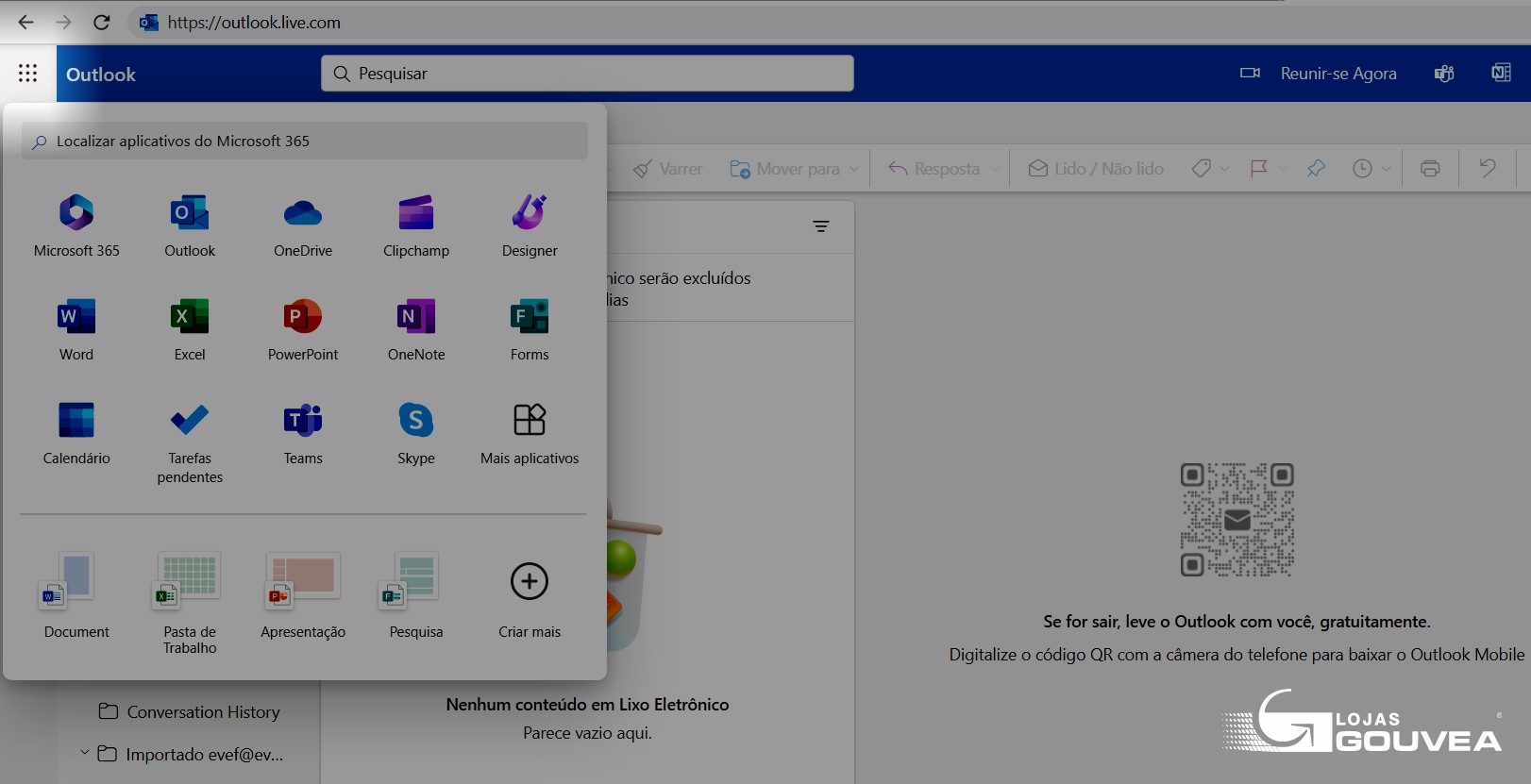Open Mais aplicativos
This screenshot has width=1531, height=784.
pyautogui.click(x=530, y=433)
